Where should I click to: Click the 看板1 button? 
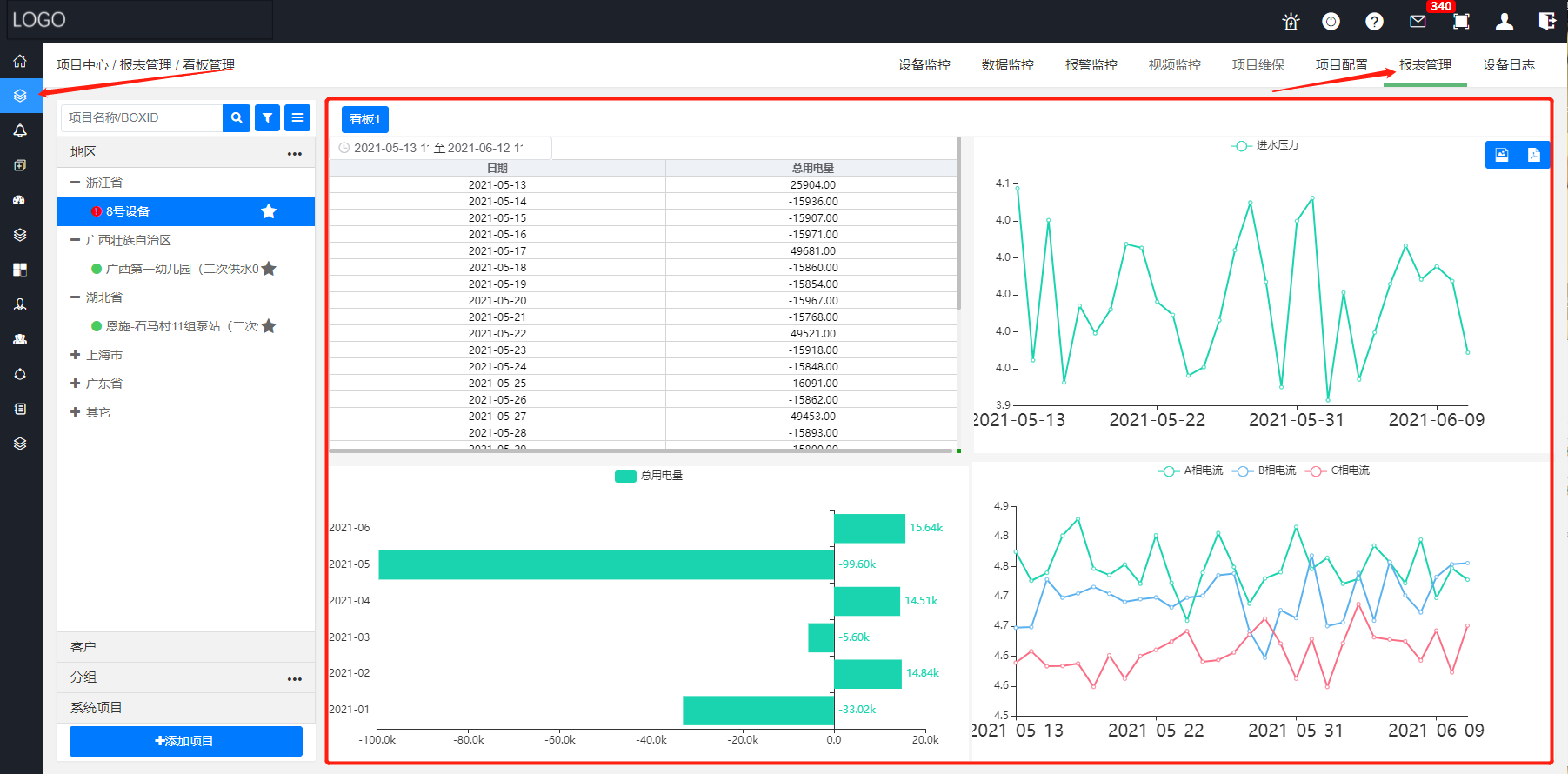coord(365,119)
